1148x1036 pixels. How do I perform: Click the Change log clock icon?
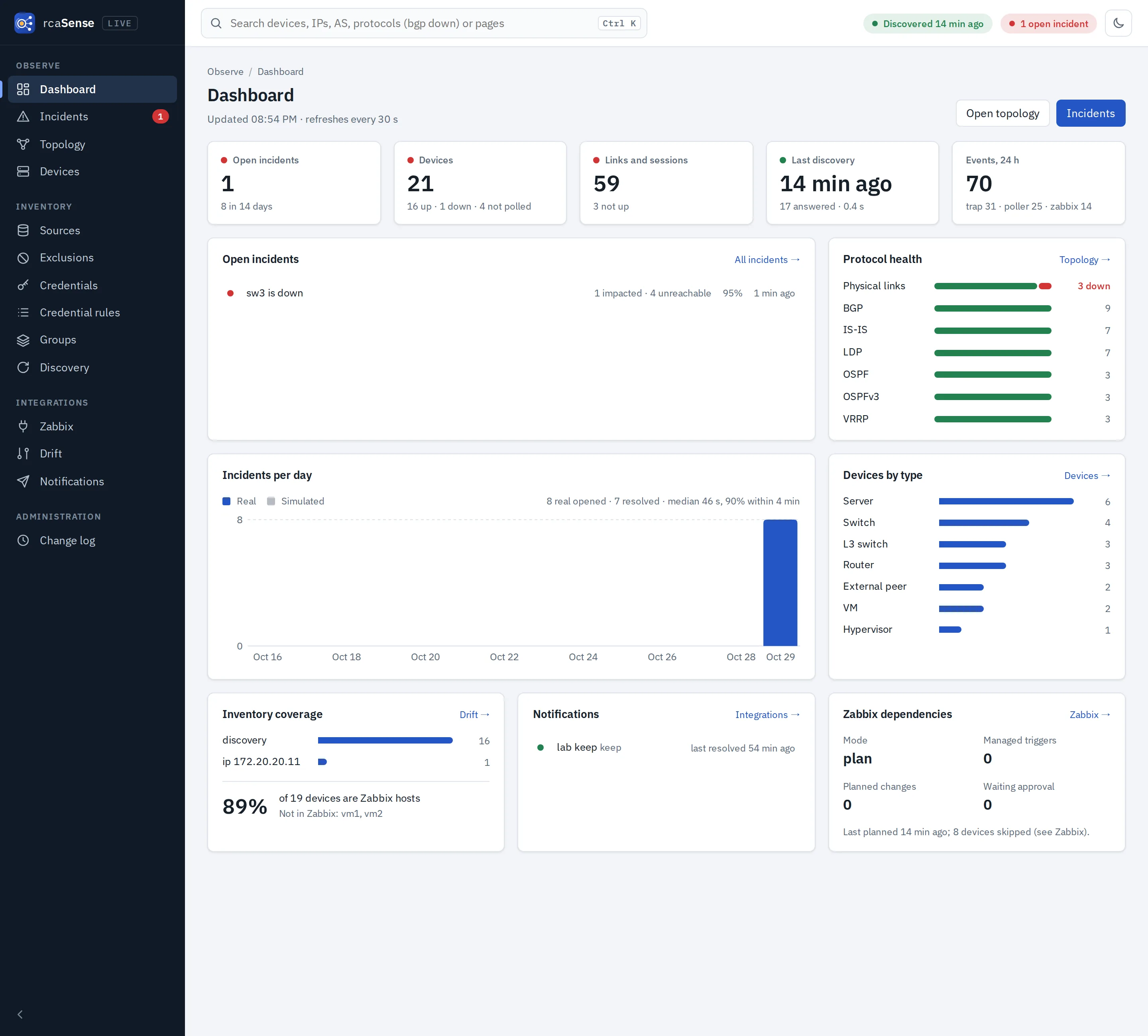(x=23, y=541)
